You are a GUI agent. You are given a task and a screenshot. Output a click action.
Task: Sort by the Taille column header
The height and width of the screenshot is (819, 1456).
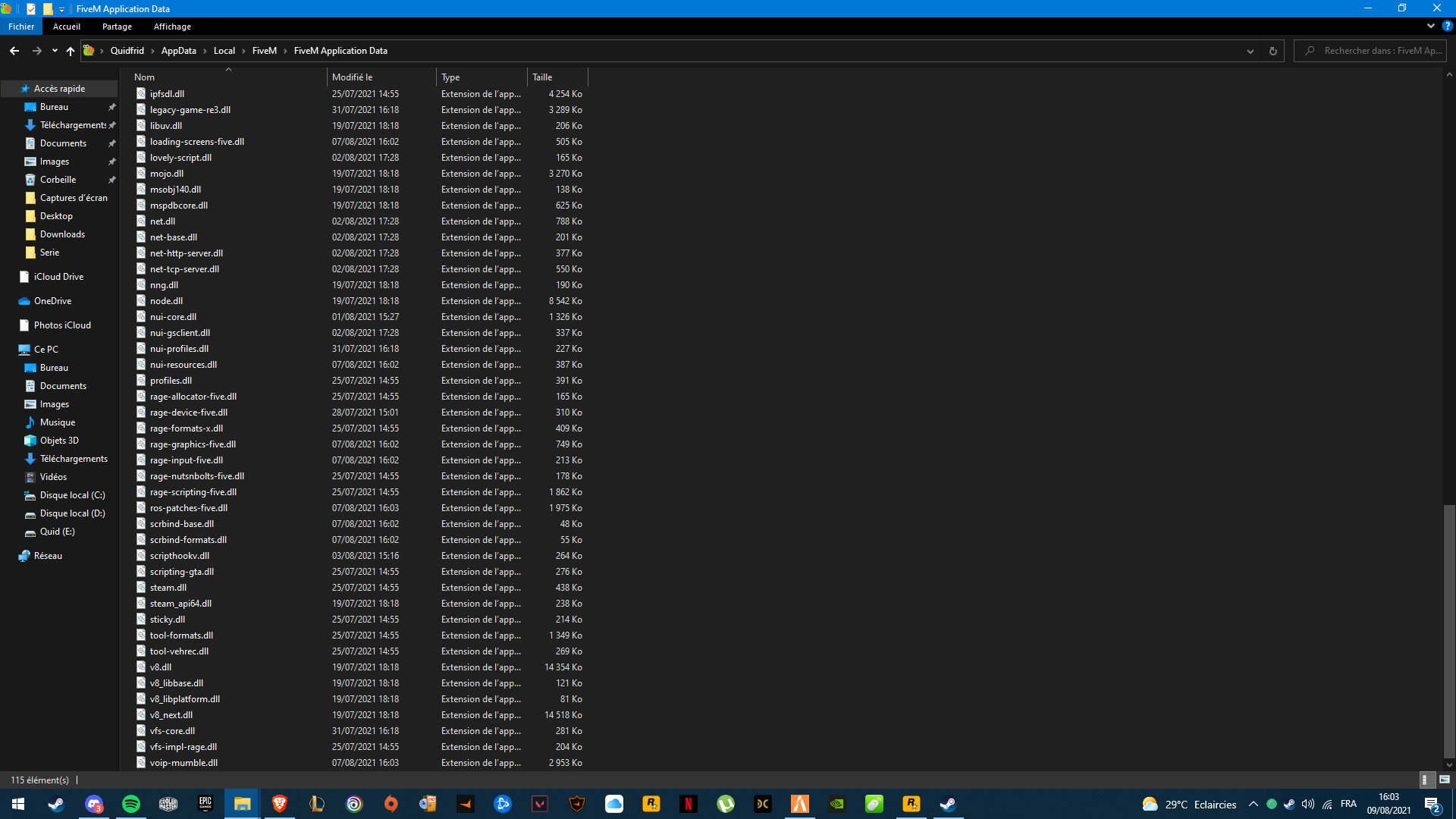tap(557, 77)
